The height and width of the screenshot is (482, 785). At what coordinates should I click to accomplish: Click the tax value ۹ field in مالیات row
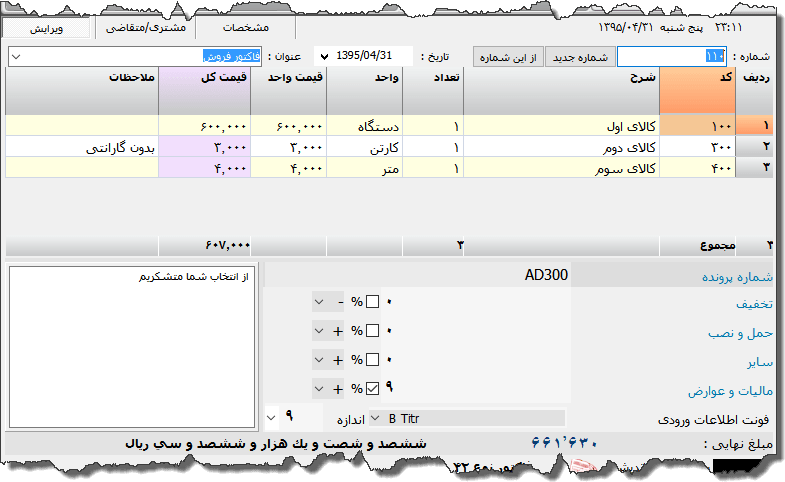(x=475, y=388)
